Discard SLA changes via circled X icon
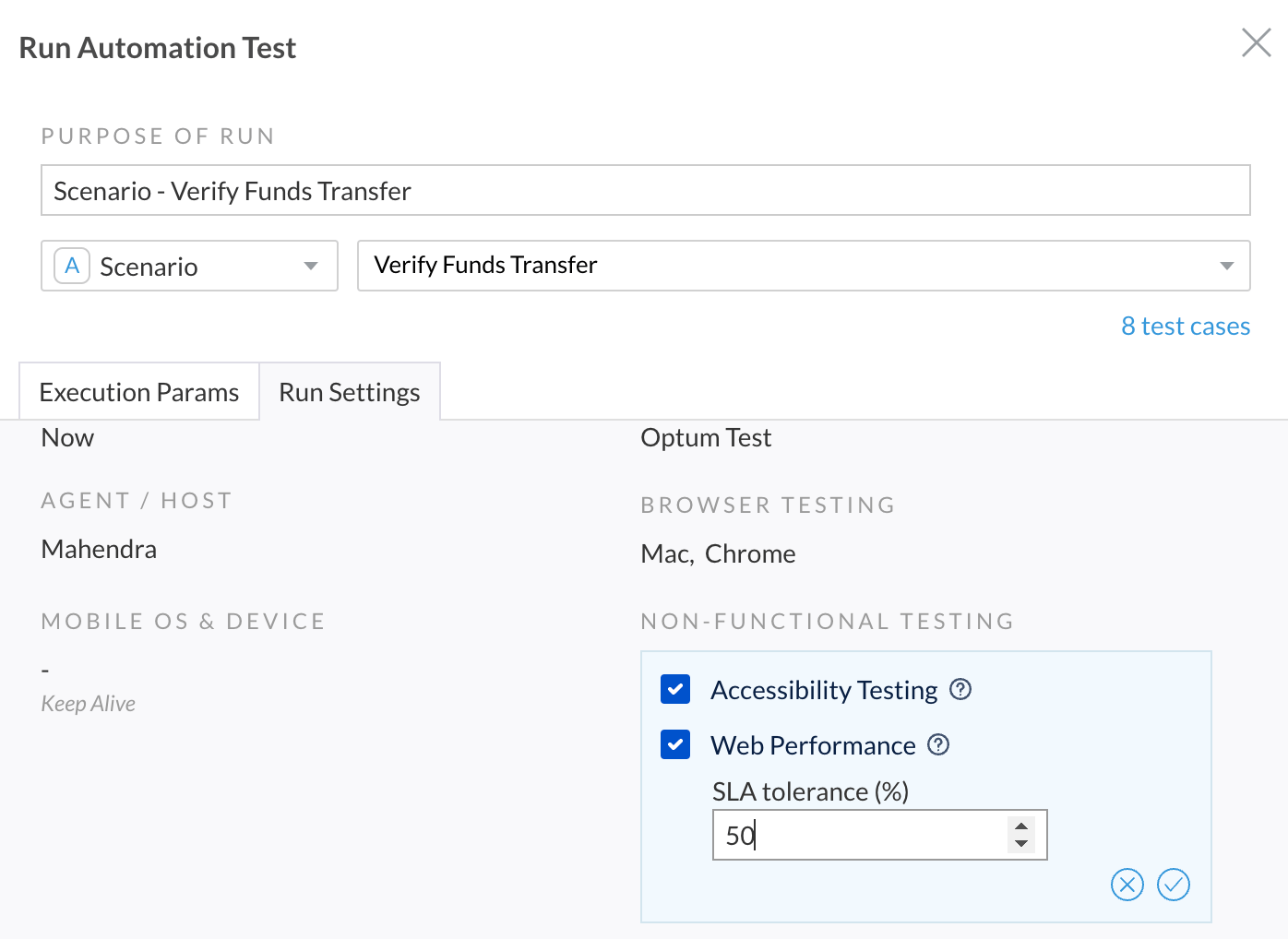Screen dimensions: 1288x939 point(1127,885)
